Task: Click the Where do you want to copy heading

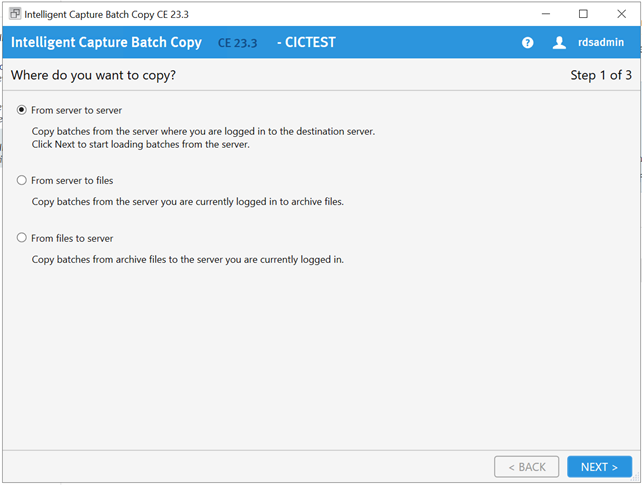Action: 93,75
